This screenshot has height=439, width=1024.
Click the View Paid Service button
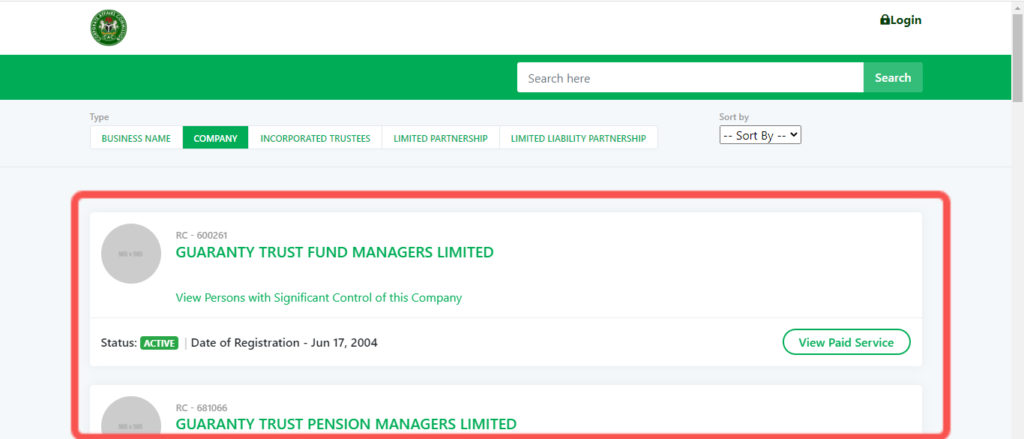click(x=846, y=342)
